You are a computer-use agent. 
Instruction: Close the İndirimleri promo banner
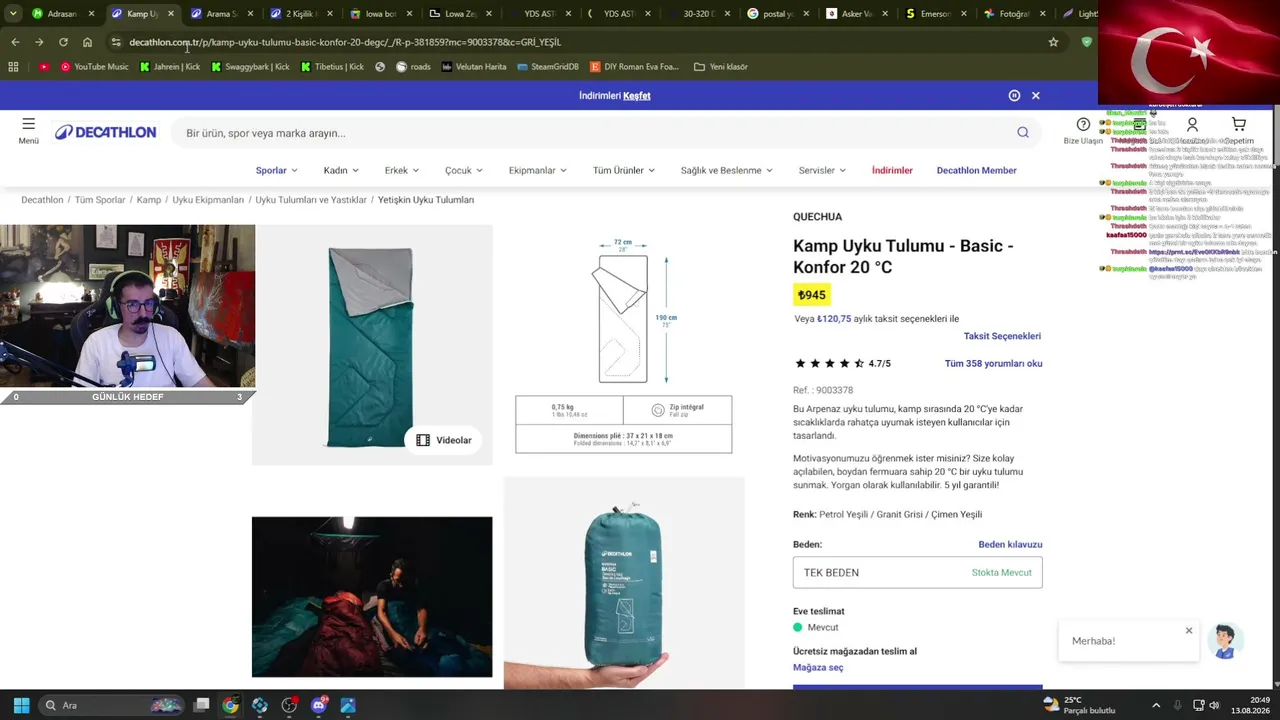coord(1036,96)
